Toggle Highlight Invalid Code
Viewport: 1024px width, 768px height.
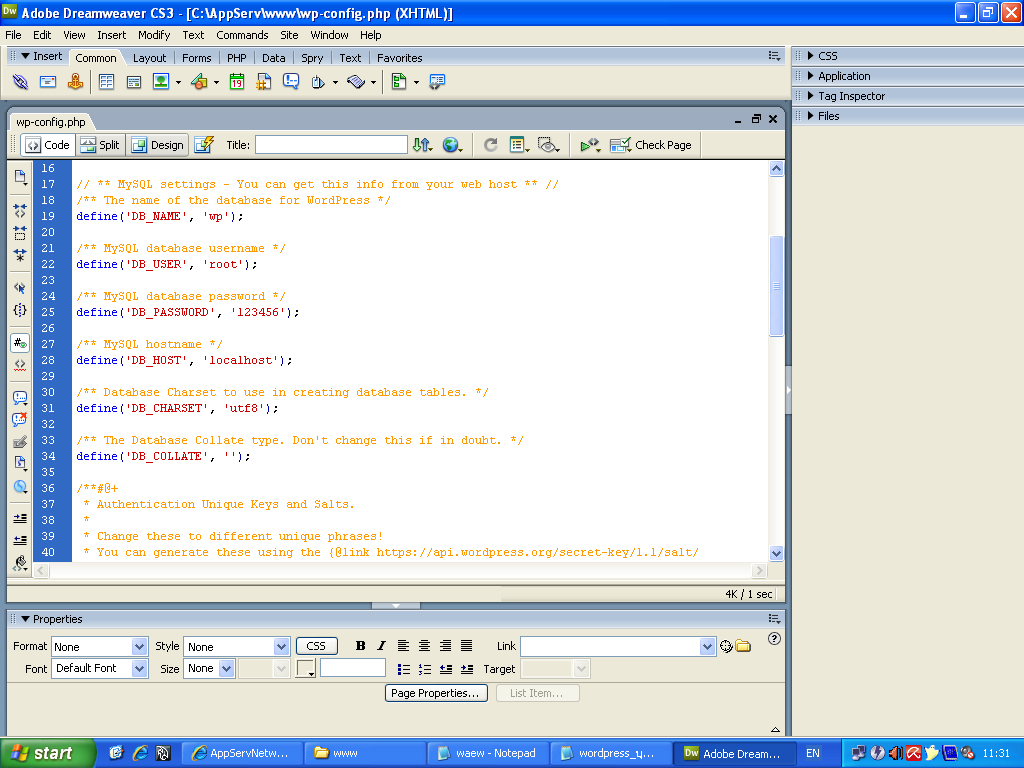(x=20, y=365)
